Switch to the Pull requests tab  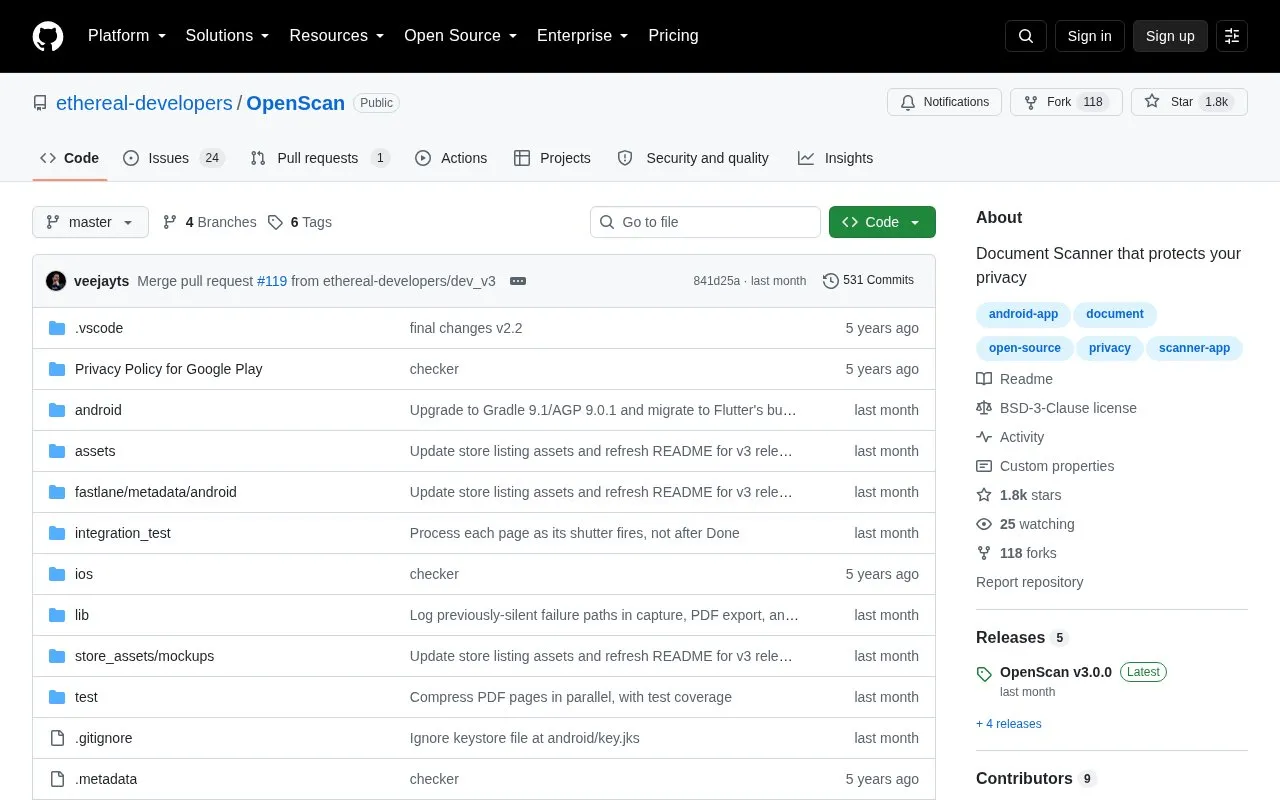click(x=320, y=158)
